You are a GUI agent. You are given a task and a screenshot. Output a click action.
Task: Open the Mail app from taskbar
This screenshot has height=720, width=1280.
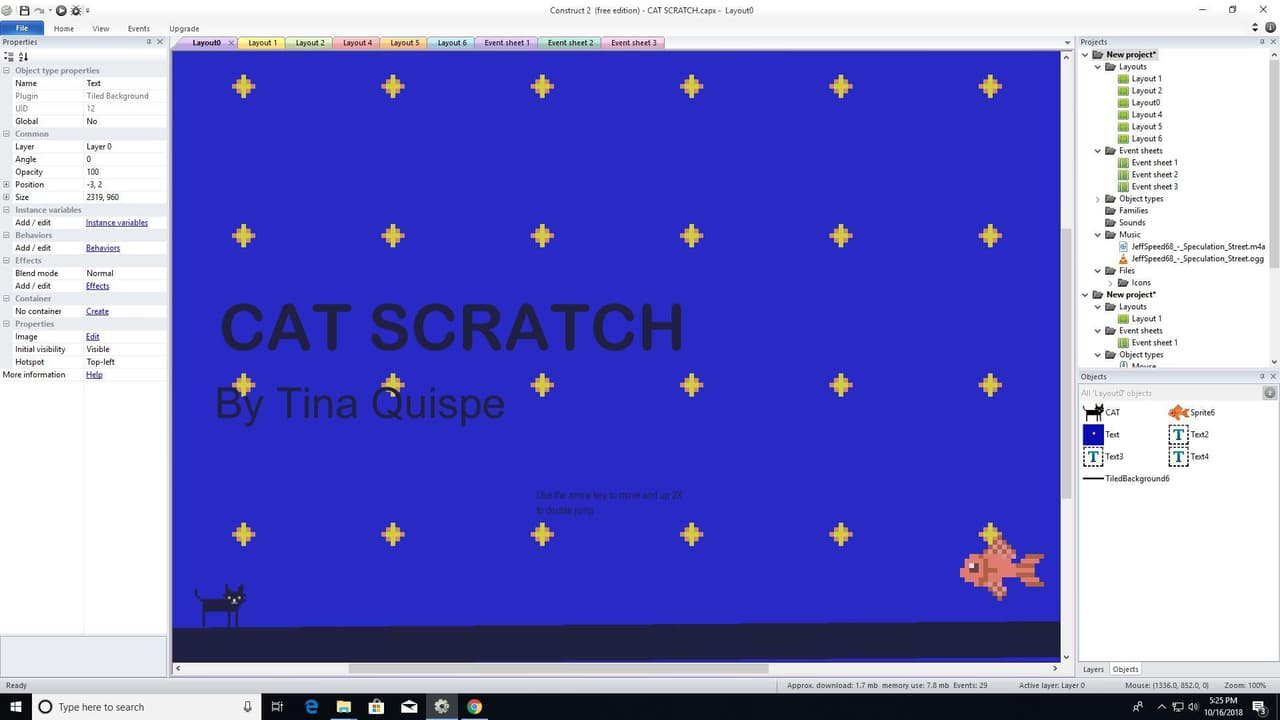(409, 707)
